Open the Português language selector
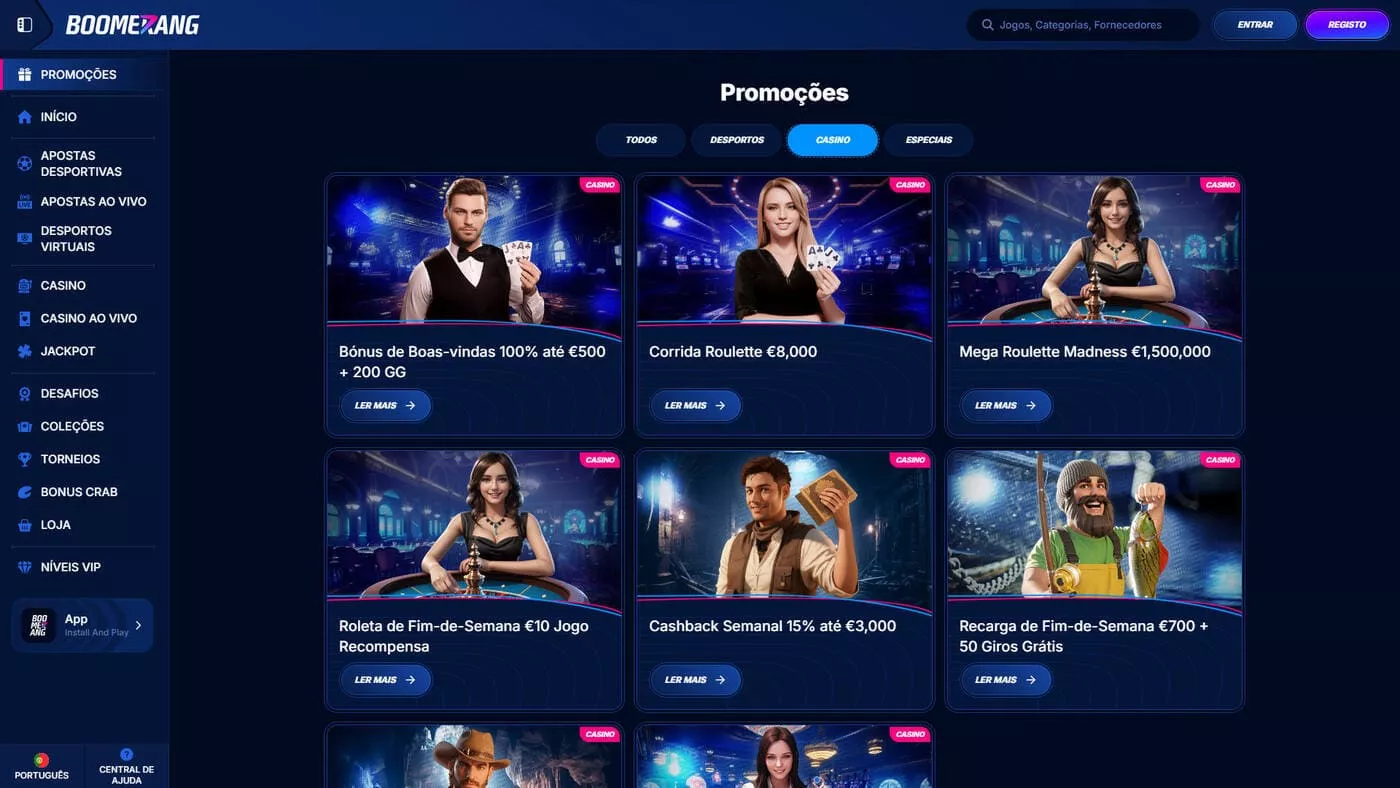1400x788 pixels. 42,766
